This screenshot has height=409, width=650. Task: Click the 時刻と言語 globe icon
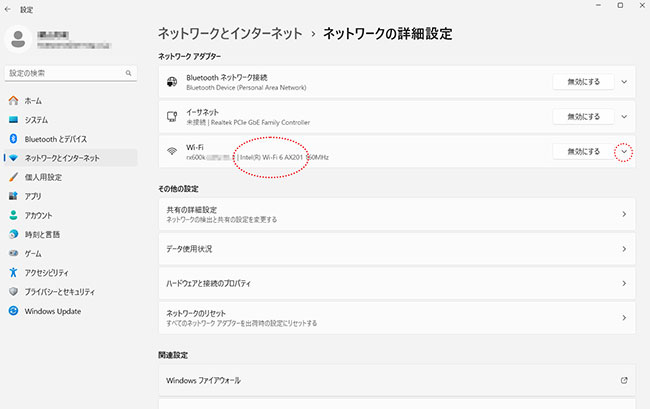point(13,234)
